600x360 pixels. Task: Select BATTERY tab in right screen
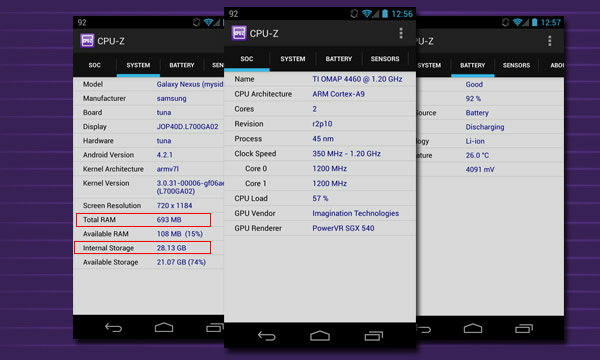(473, 65)
